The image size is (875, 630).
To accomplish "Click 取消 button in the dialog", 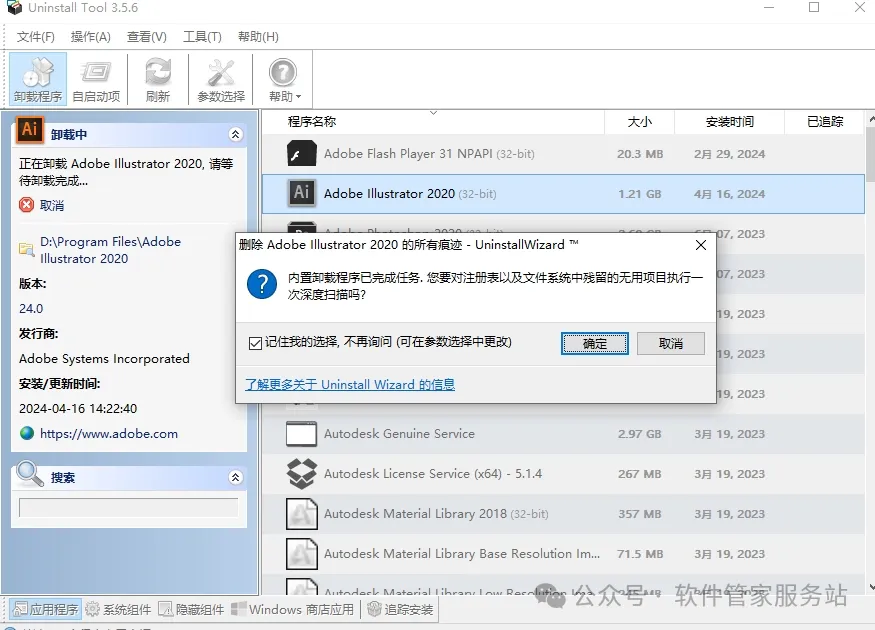I will tap(670, 343).
